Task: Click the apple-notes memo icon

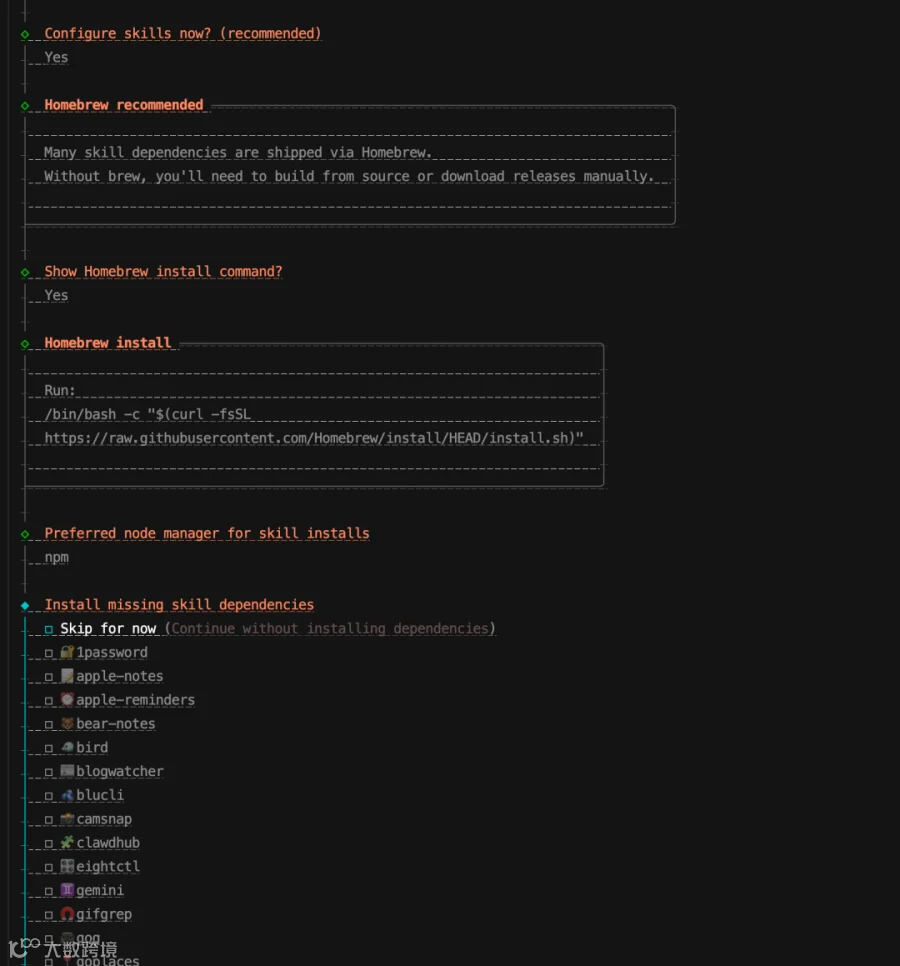Action: 67,676
